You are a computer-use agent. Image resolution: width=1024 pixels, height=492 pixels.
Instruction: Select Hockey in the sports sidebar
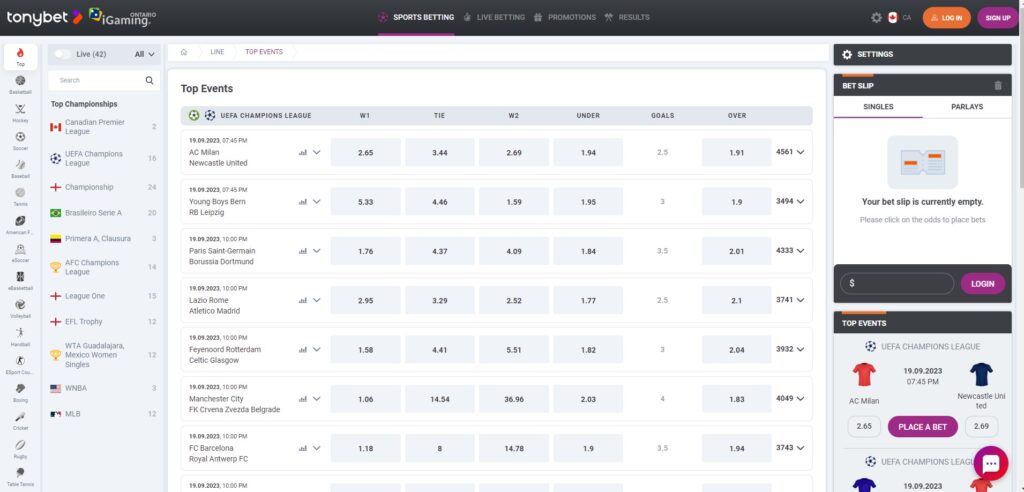tap(20, 112)
